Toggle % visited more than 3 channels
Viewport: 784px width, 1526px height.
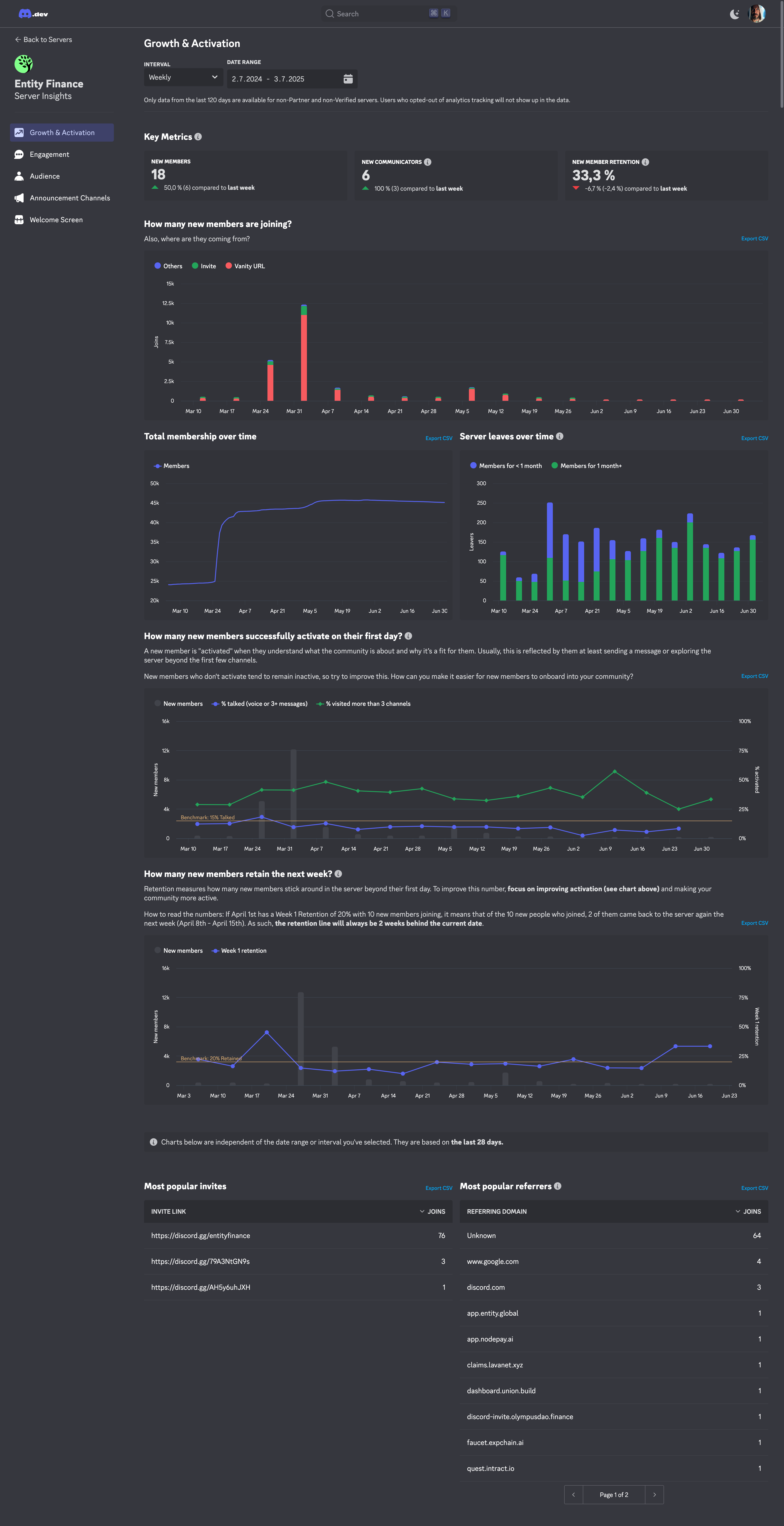364,704
